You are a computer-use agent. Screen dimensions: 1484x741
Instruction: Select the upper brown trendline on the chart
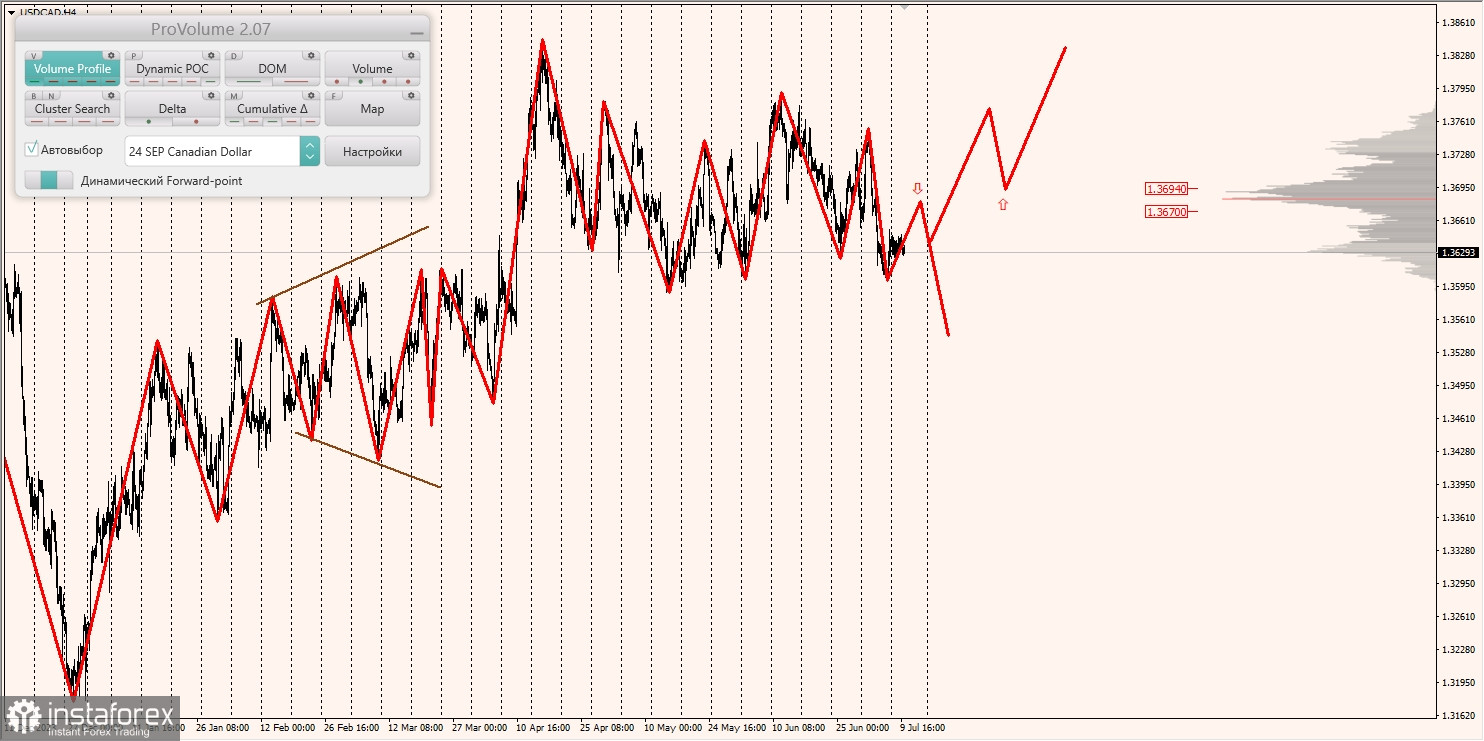pyautogui.click(x=343, y=265)
